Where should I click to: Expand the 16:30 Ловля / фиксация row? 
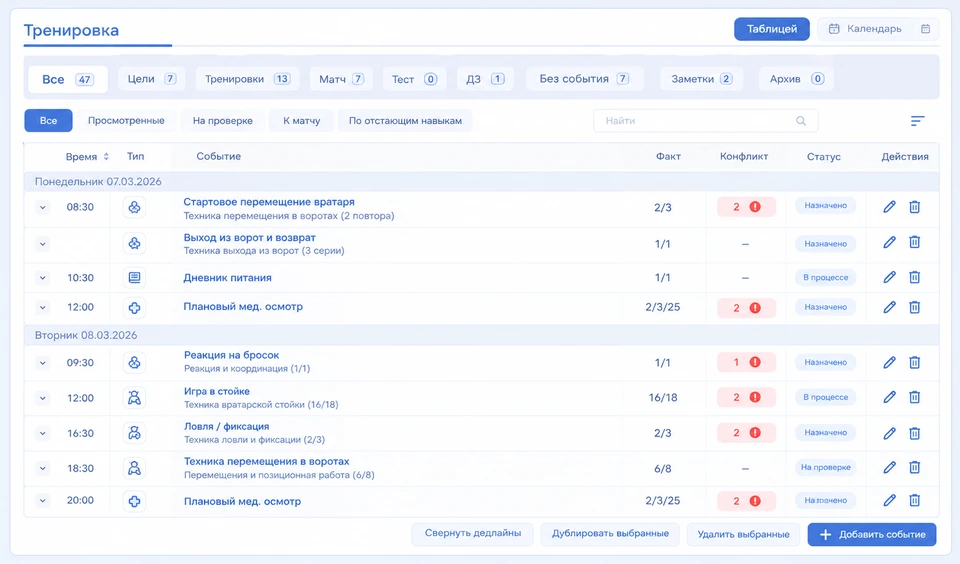pos(42,433)
